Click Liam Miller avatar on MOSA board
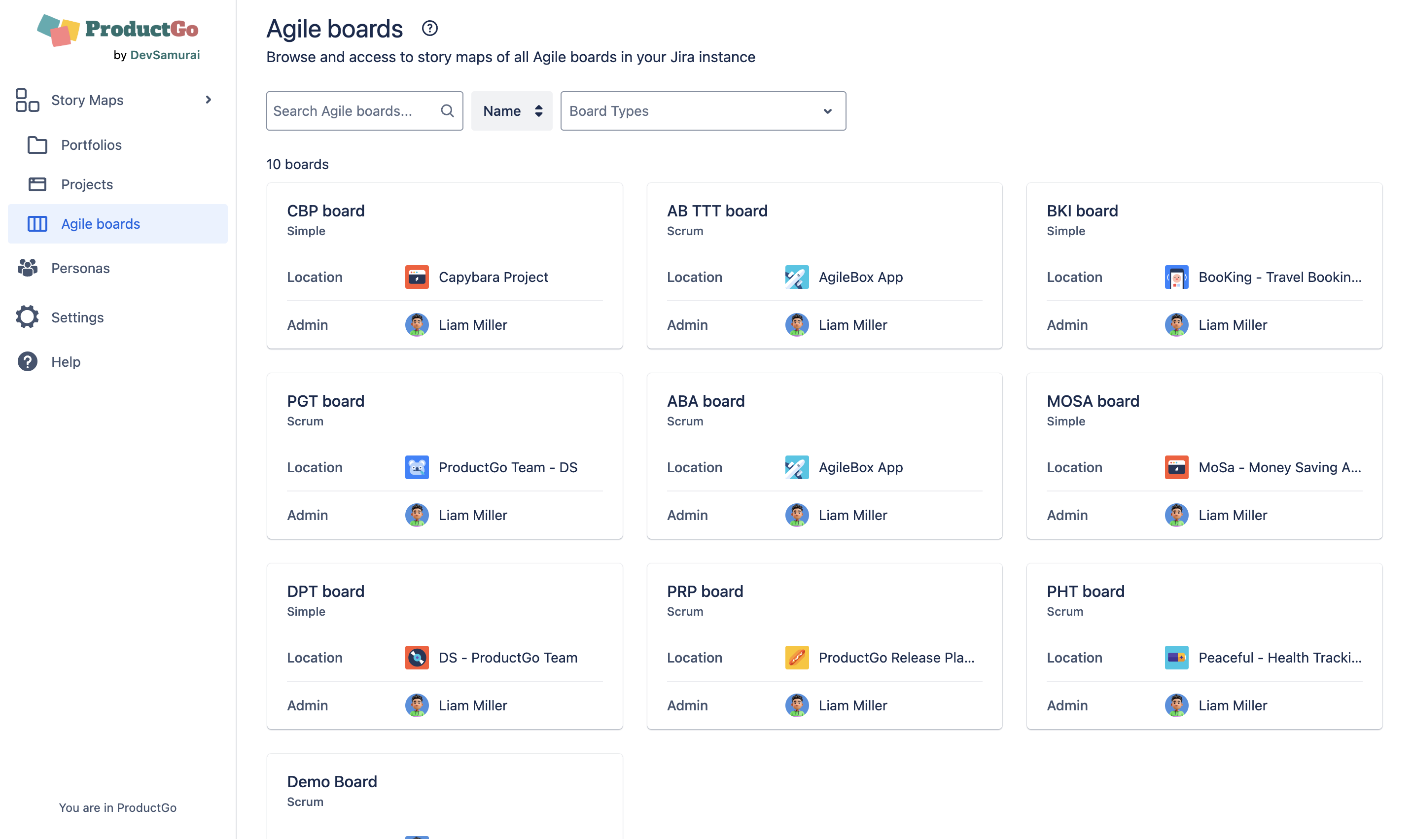The image size is (1412, 840). [1176, 515]
